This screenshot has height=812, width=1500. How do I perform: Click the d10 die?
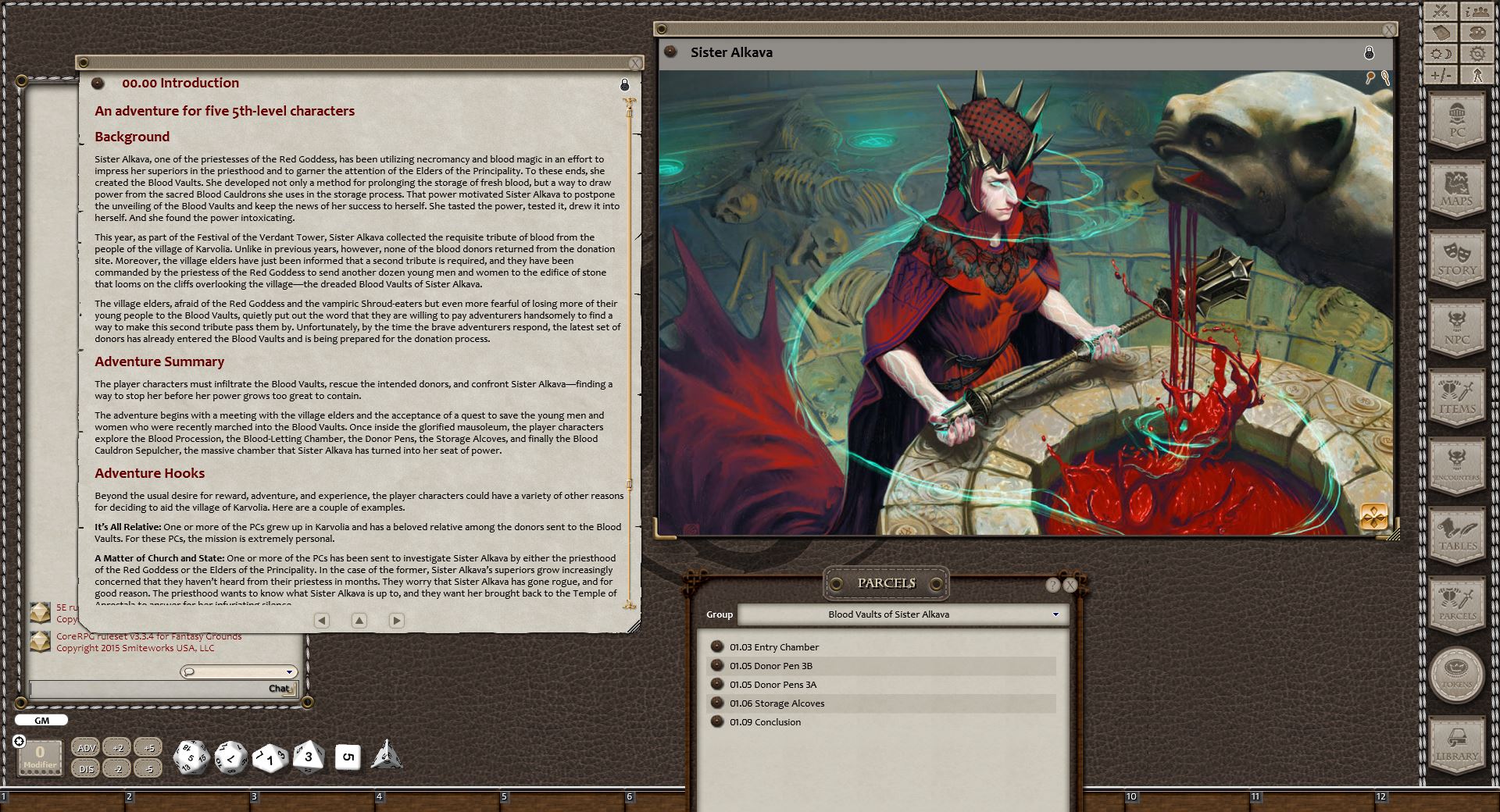point(270,757)
